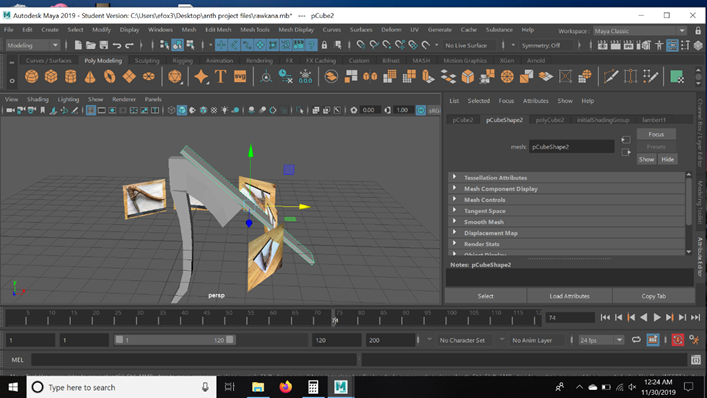707x398 pixels.
Task: Expand Tangent Space section
Action: (x=454, y=210)
